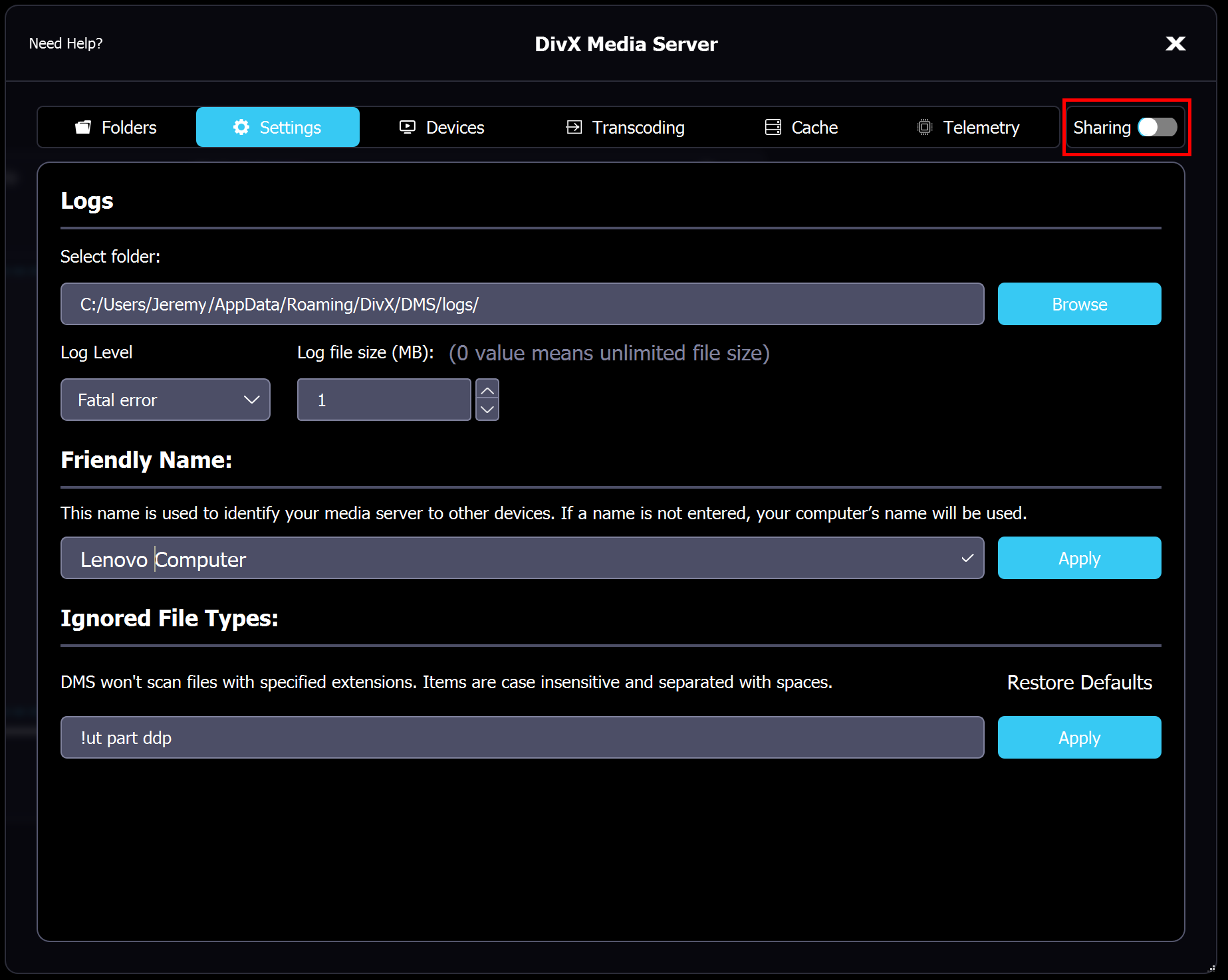Open the Telemetry tab
Screen dimensions: 1228x980
coord(968,127)
